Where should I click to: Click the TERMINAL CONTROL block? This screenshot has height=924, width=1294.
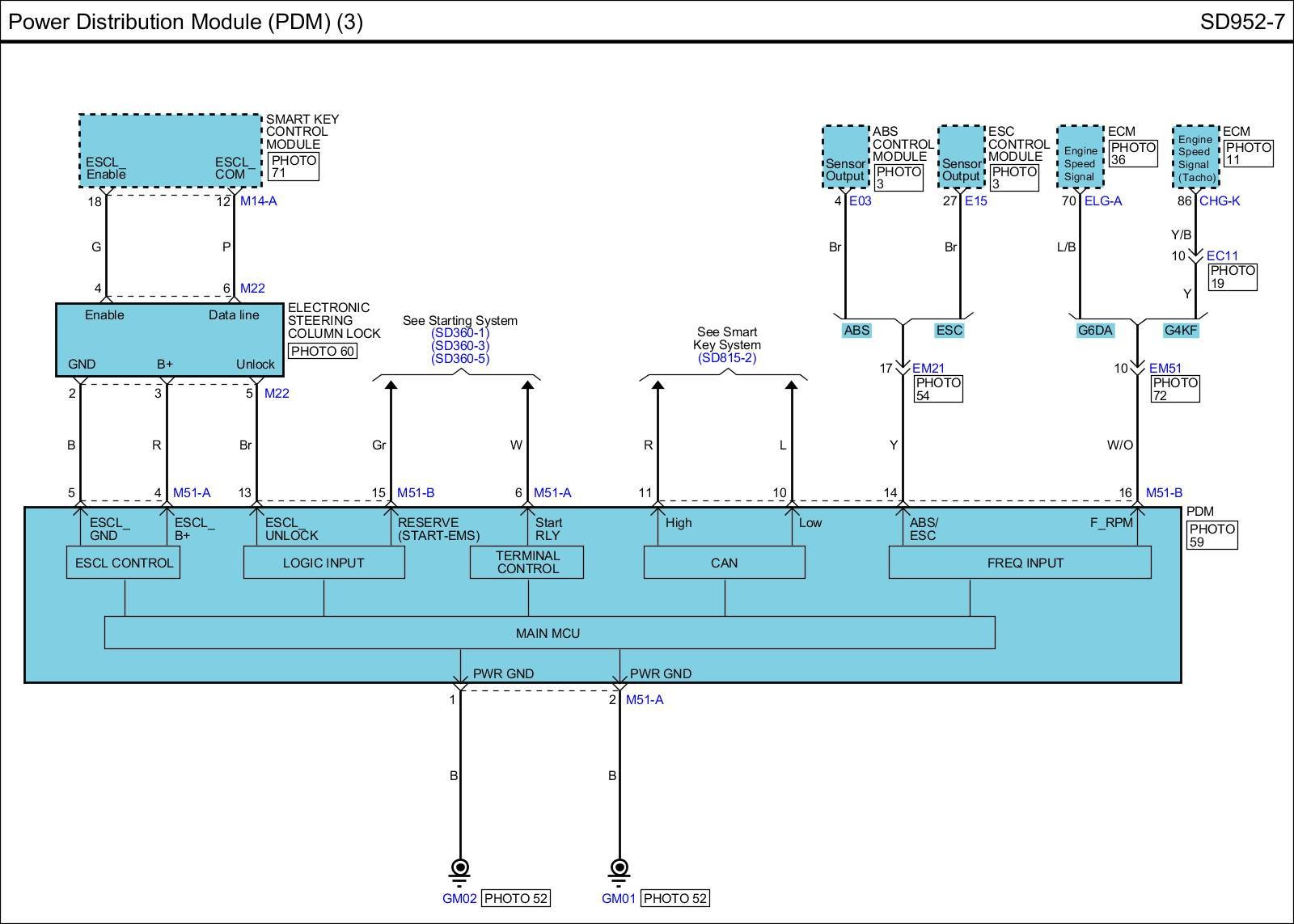click(527, 562)
